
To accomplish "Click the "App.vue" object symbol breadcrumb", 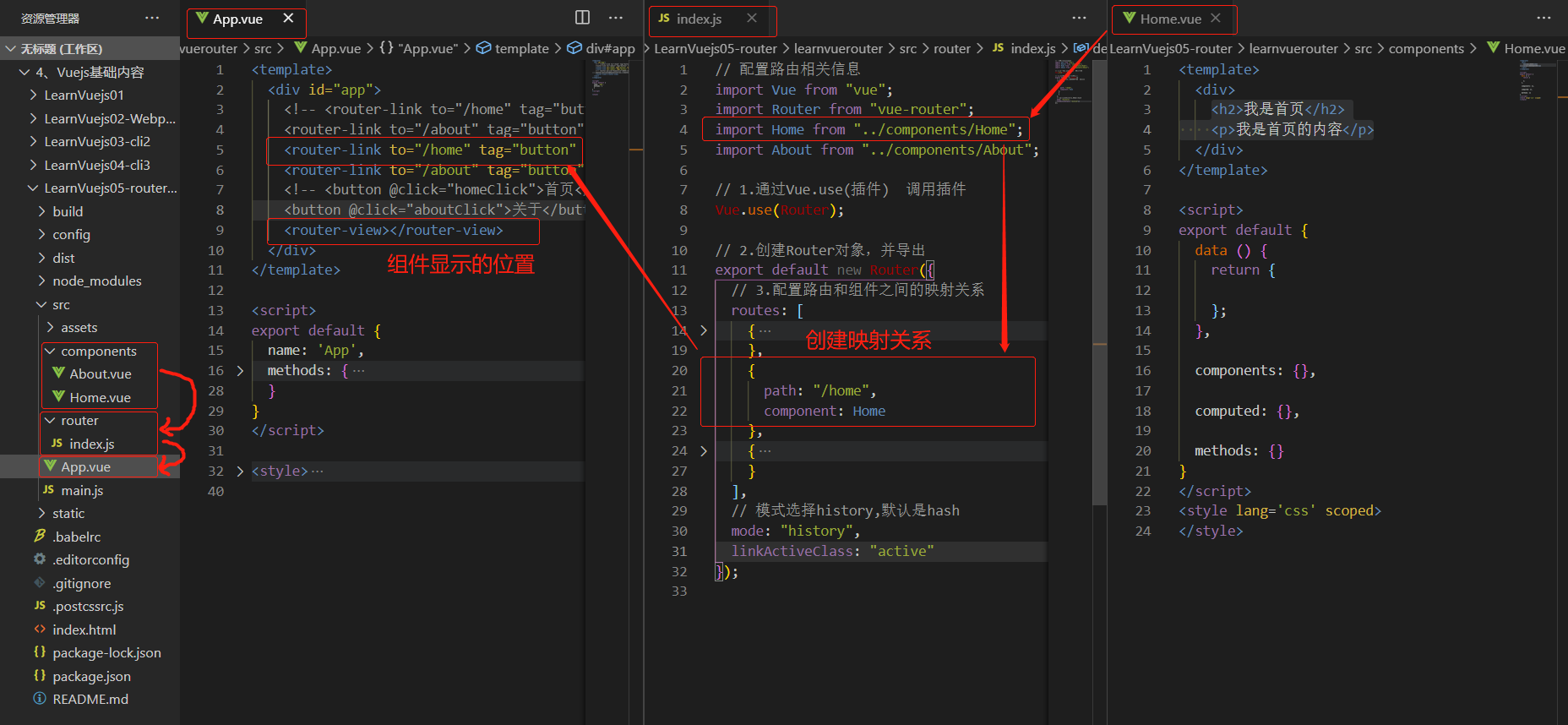I will tap(427, 49).
